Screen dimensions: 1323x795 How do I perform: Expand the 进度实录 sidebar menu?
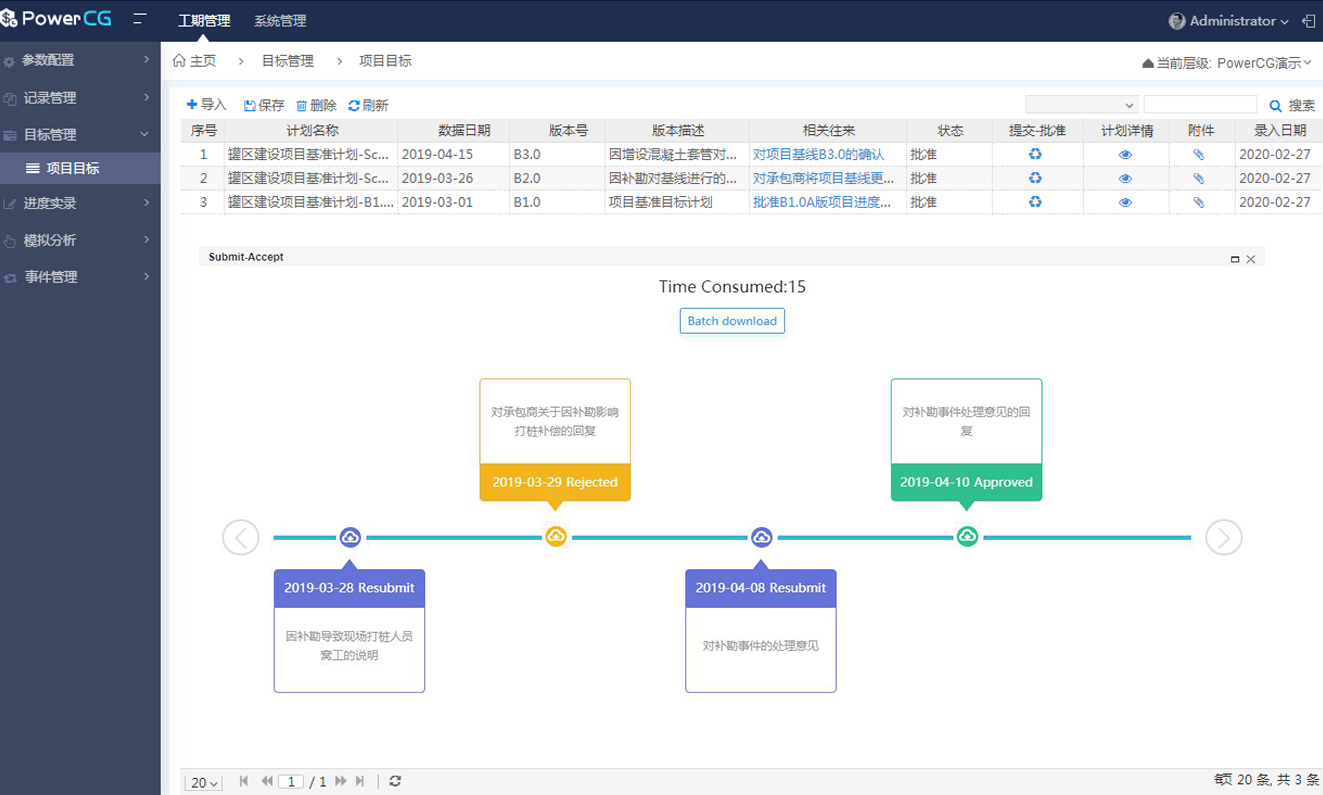80,203
